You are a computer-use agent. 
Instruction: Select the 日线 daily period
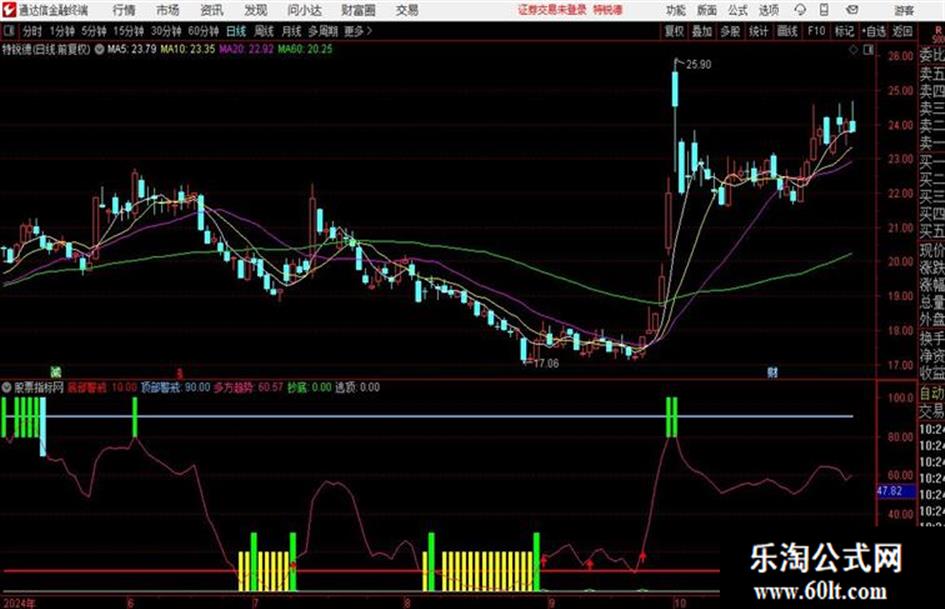click(x=236, y=31)
